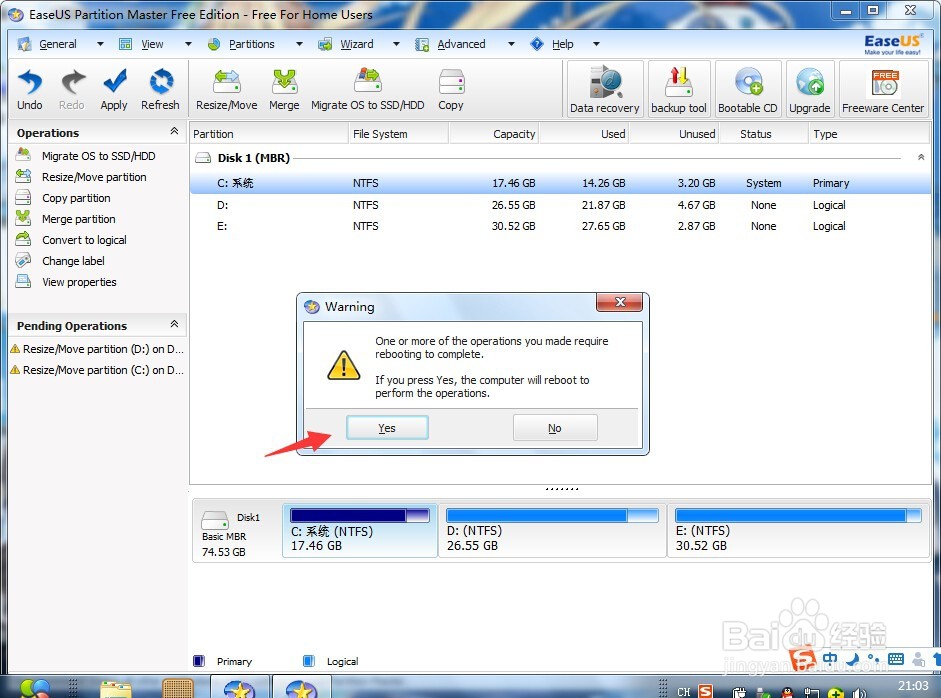Collapse the Pending Operations panel

174,324
